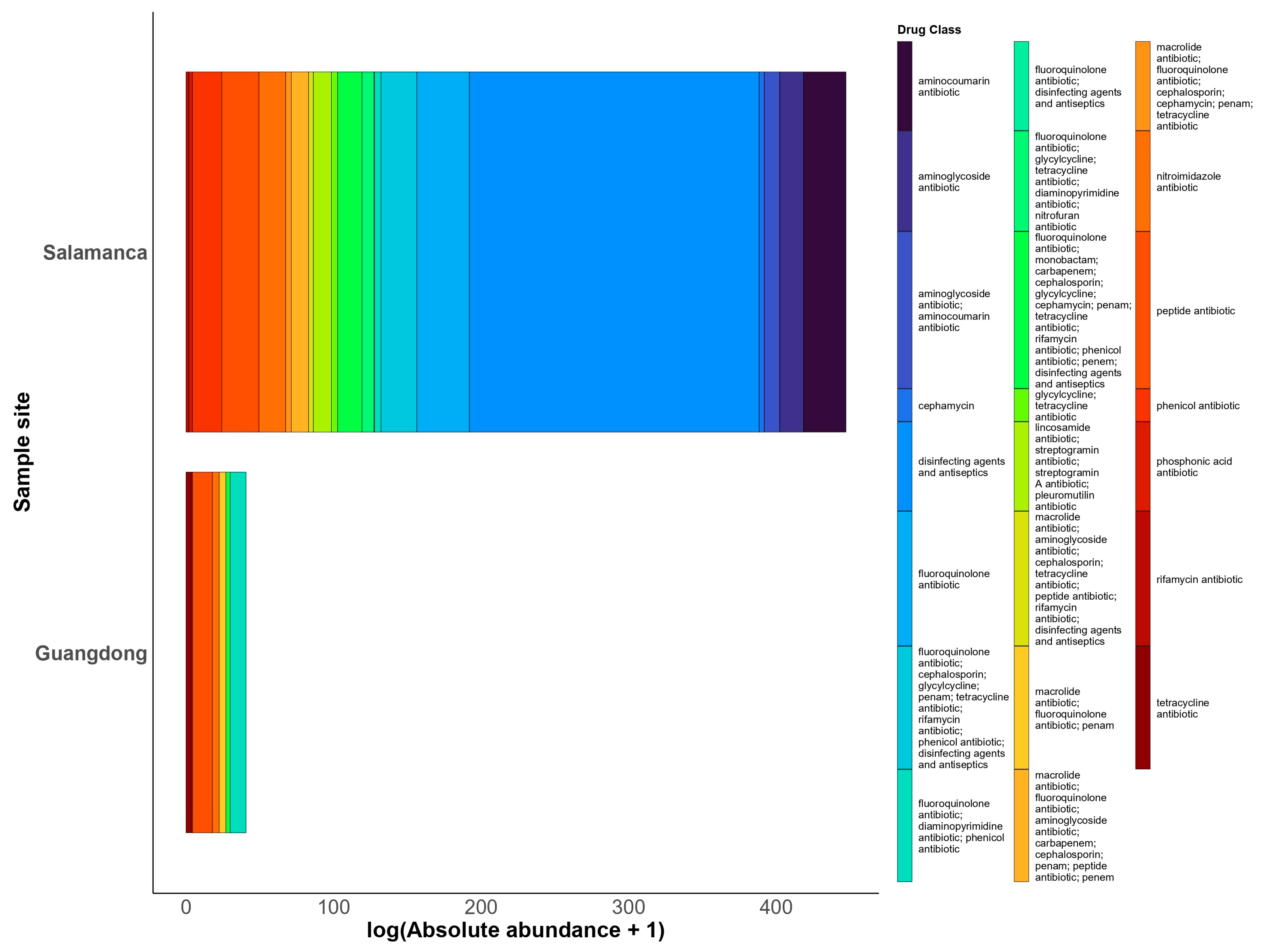Click the Sample site axis title

point(22,452)
